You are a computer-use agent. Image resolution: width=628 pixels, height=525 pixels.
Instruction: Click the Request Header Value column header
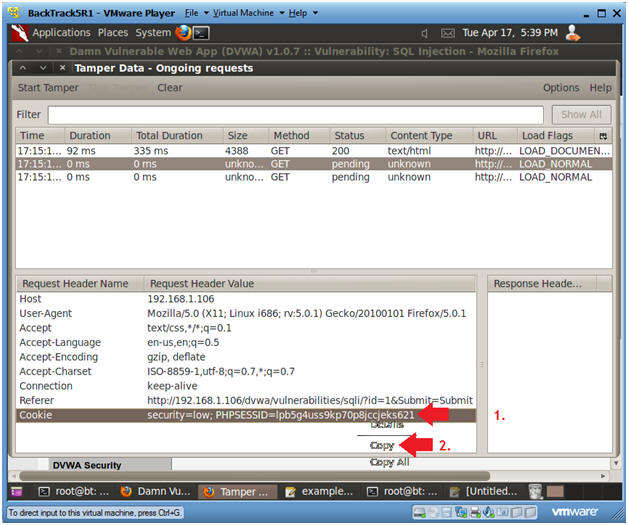point(310,284)
